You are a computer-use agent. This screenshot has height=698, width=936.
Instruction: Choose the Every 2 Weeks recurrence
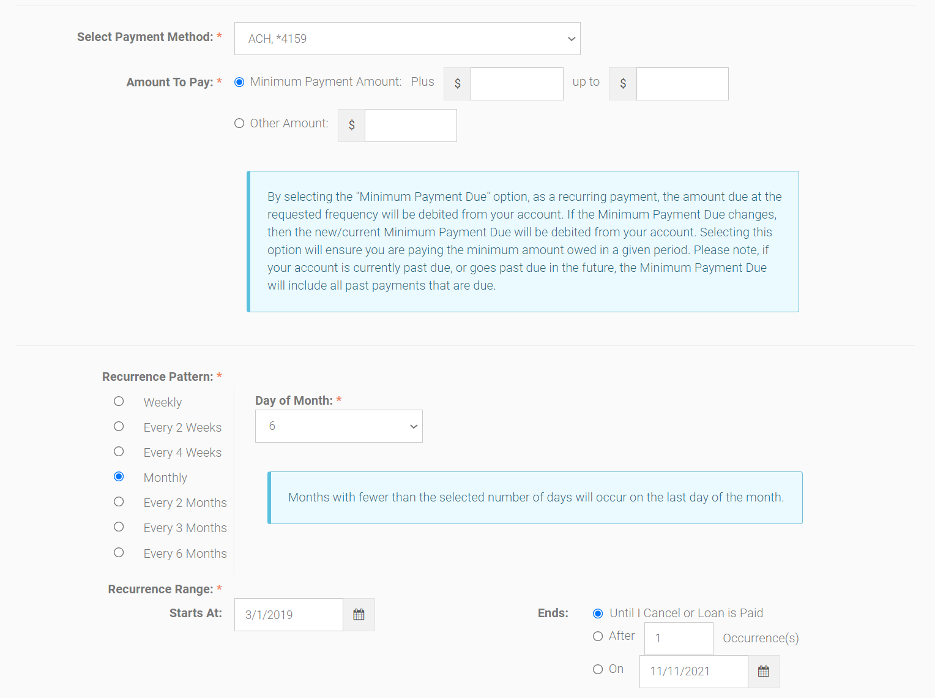(119, 427)
